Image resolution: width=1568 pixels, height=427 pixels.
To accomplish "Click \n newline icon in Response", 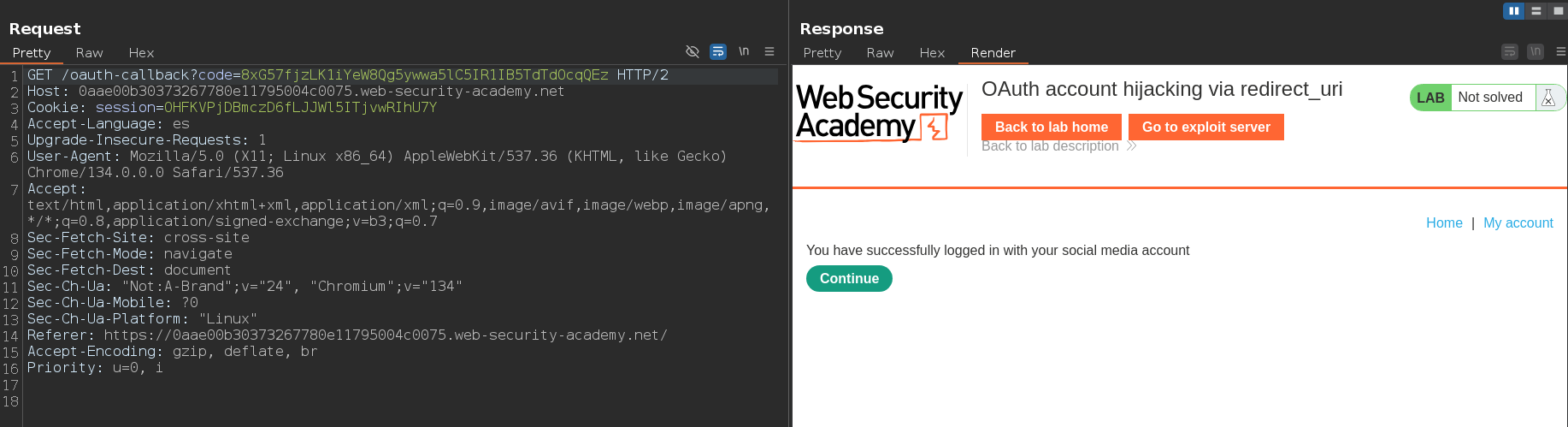I will 1536,52.
